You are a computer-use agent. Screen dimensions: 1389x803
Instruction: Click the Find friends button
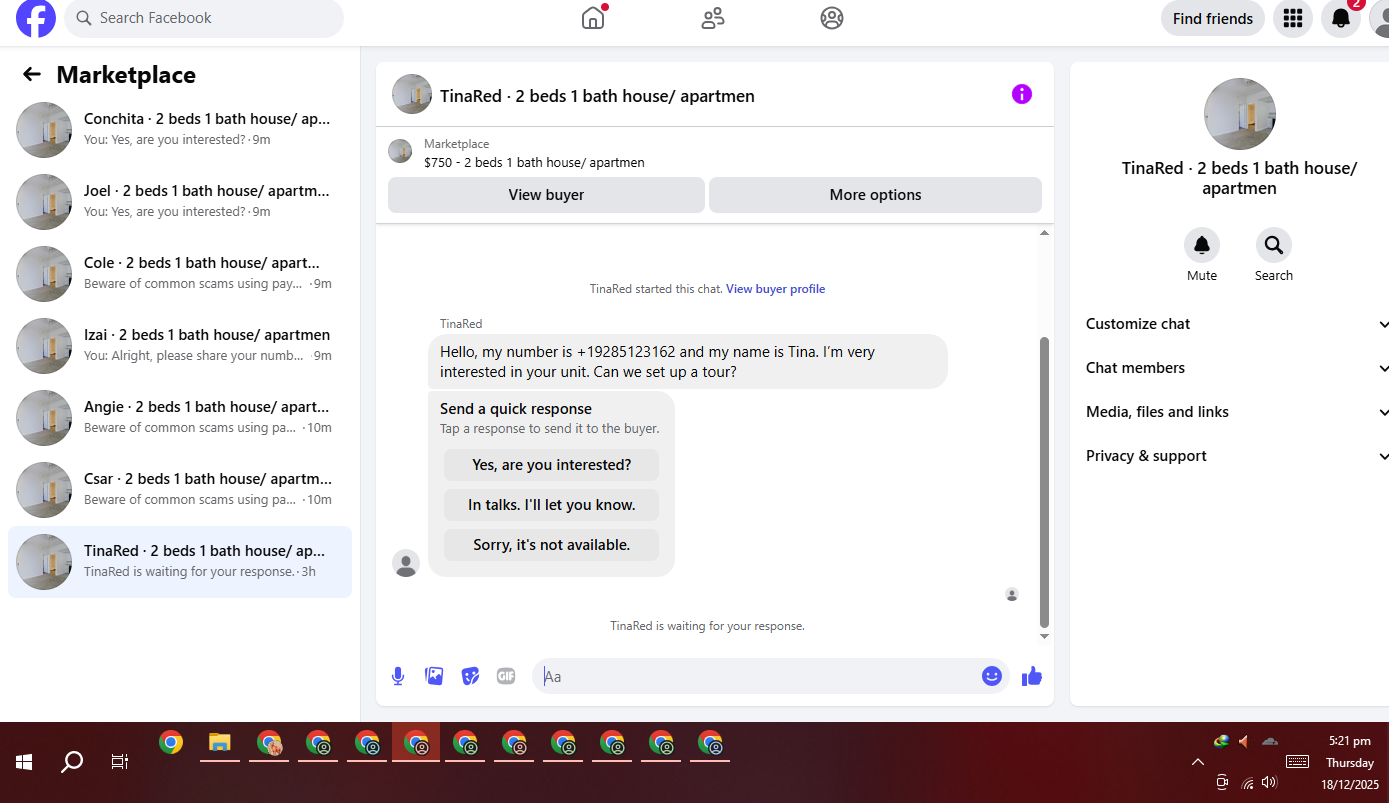(x=1213, y=18)
